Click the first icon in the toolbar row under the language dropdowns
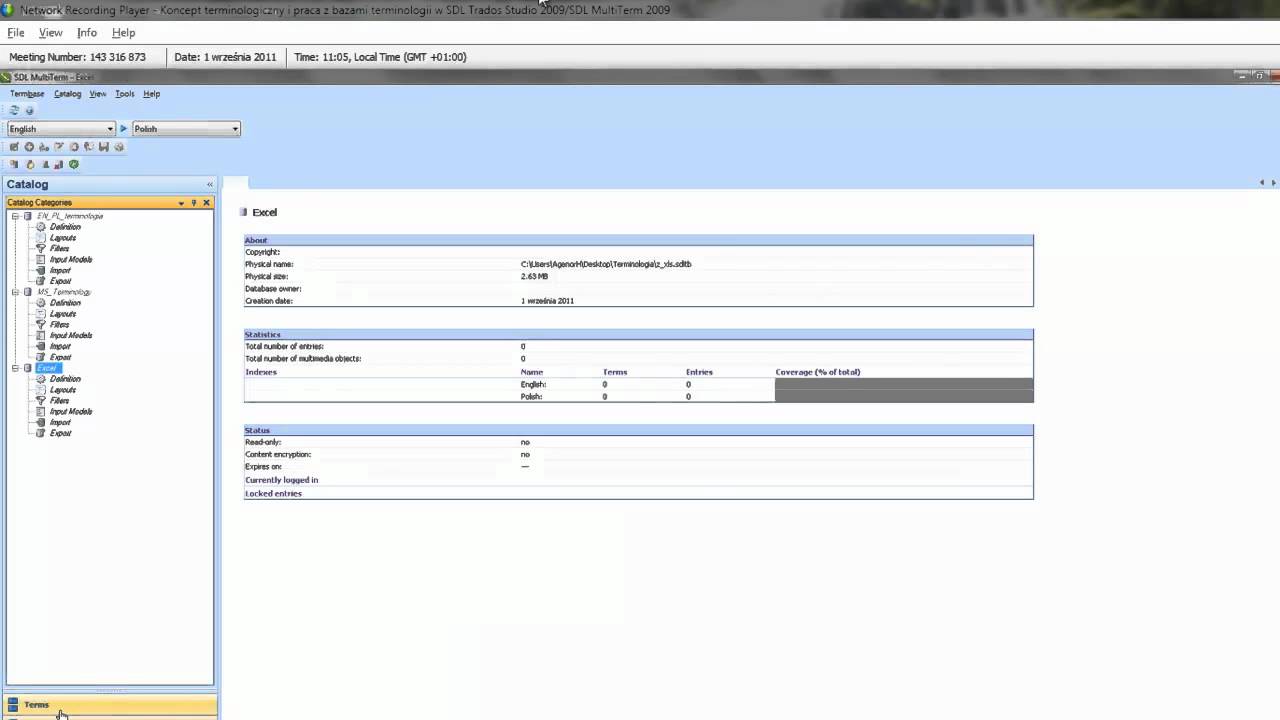Viewport: 1280px width, 720px height. point(14,147)
